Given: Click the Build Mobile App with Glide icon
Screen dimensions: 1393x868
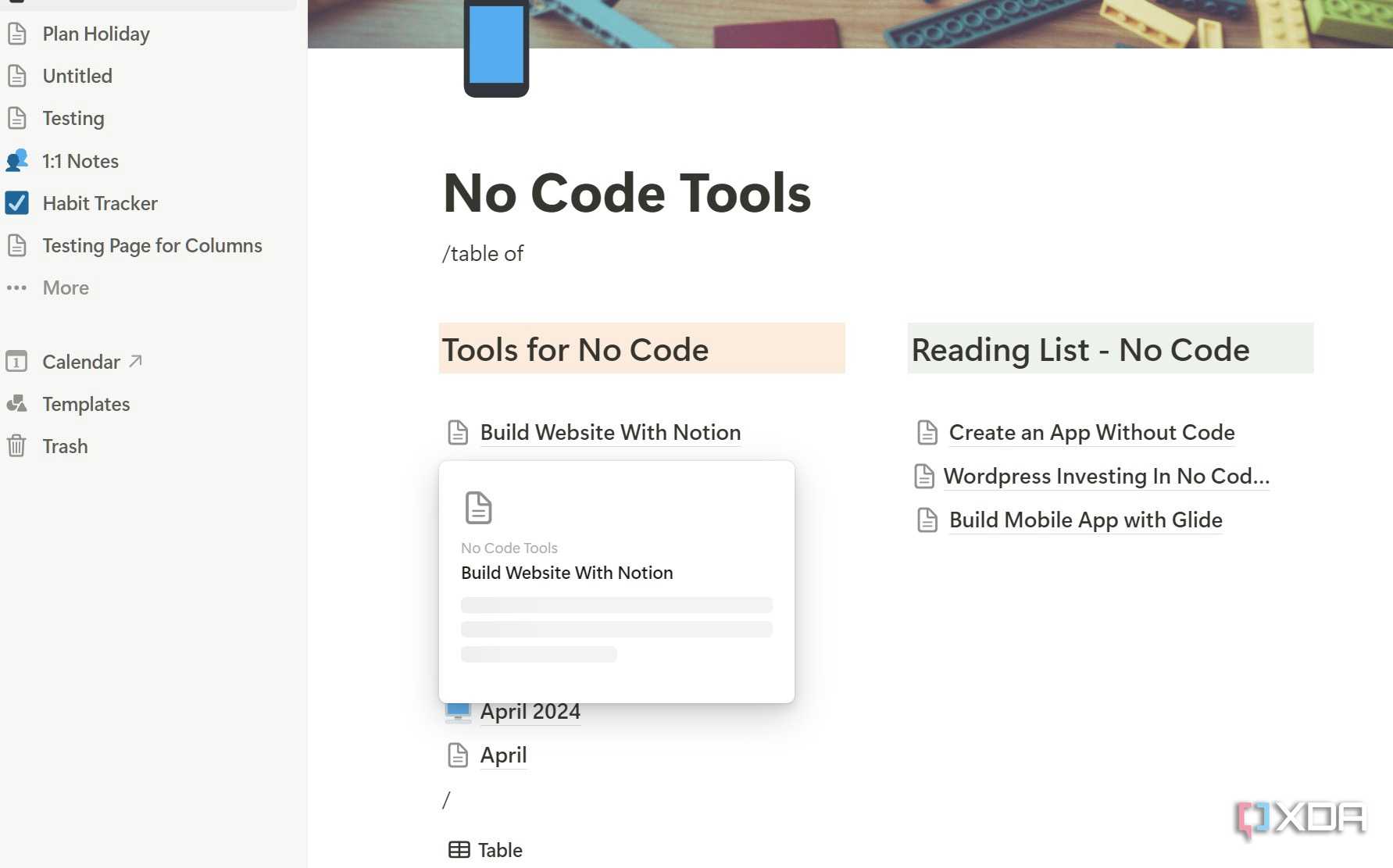Looking at the screenshot, I should 927,520.
